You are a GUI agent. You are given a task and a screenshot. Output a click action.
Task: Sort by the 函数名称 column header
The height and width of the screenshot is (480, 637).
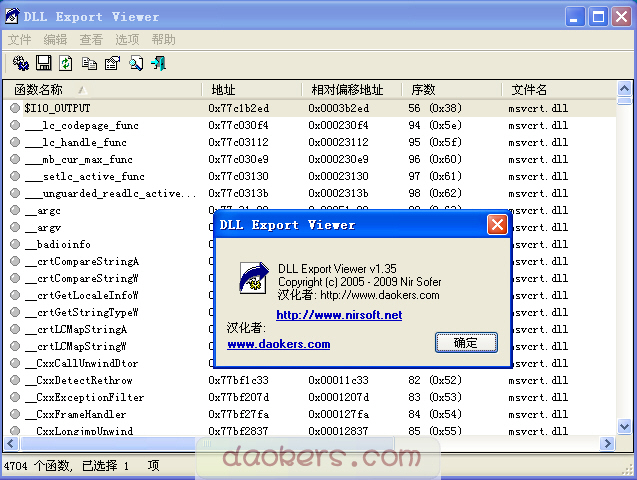[102, 89]
